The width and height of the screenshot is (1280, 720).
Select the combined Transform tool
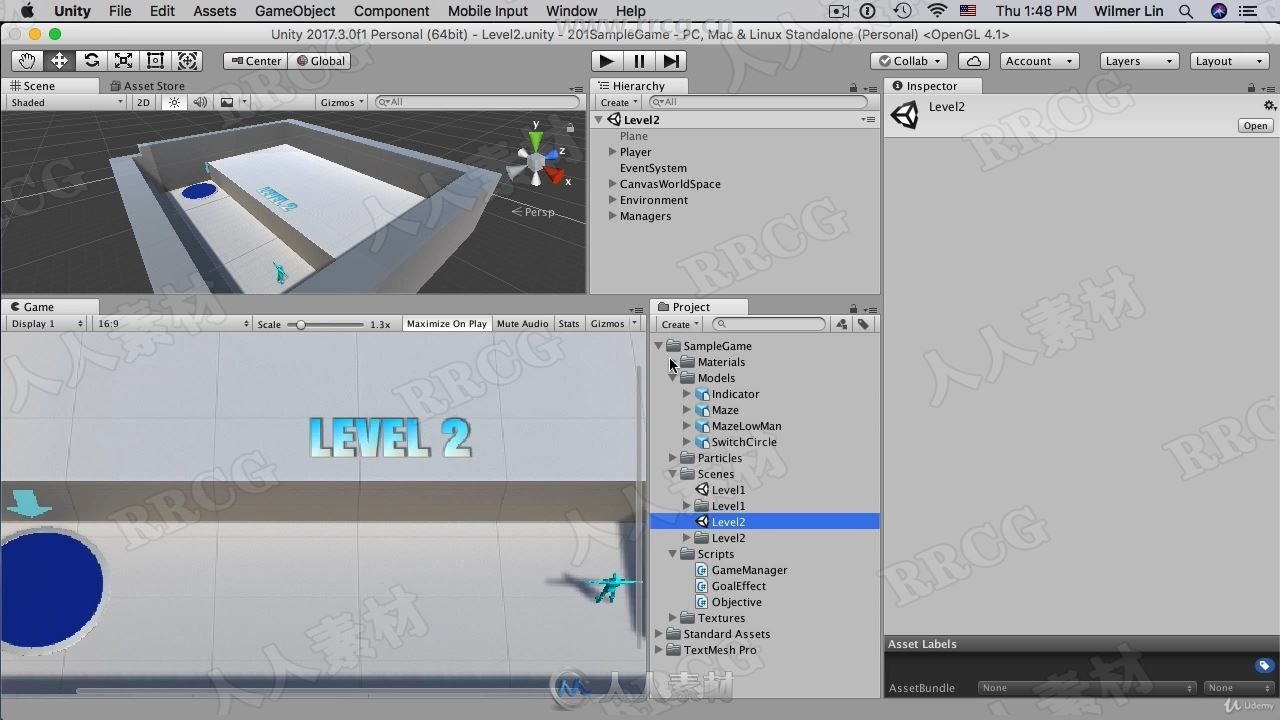[x=187, y=61]
